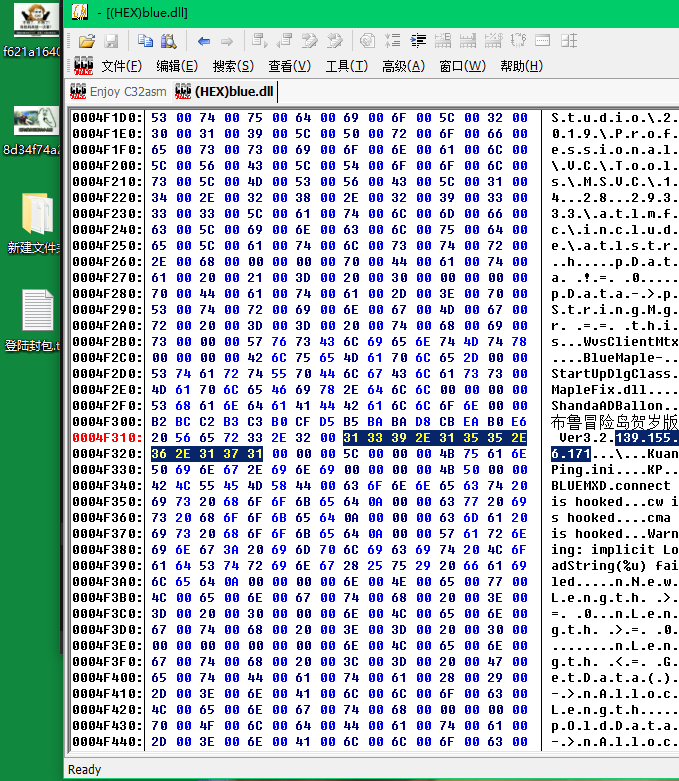679x781 pixels.
Task: Click the Paste clipboard icon
Action: (x=169, y=41)
